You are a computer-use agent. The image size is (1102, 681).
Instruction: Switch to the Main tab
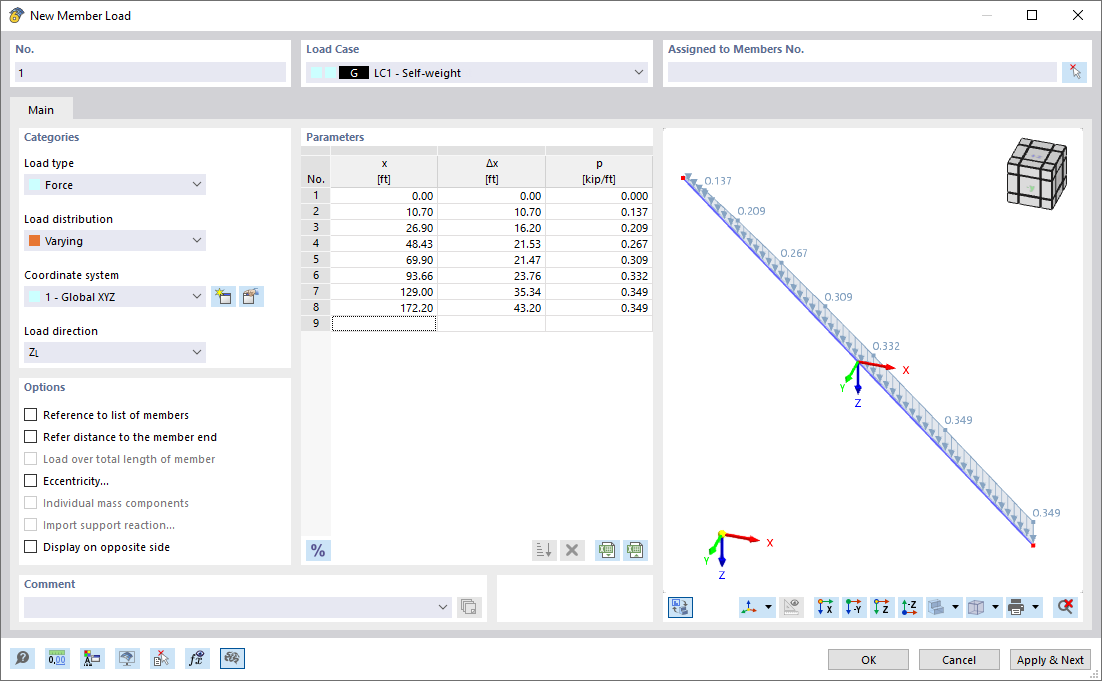(x=41, y=110)
